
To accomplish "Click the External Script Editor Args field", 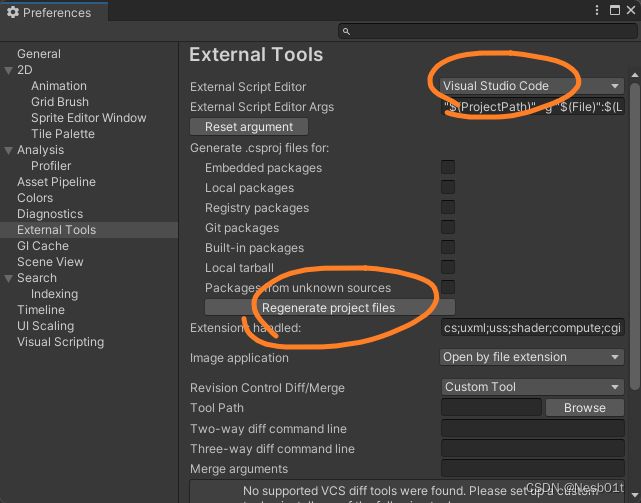I will [532, 106].
